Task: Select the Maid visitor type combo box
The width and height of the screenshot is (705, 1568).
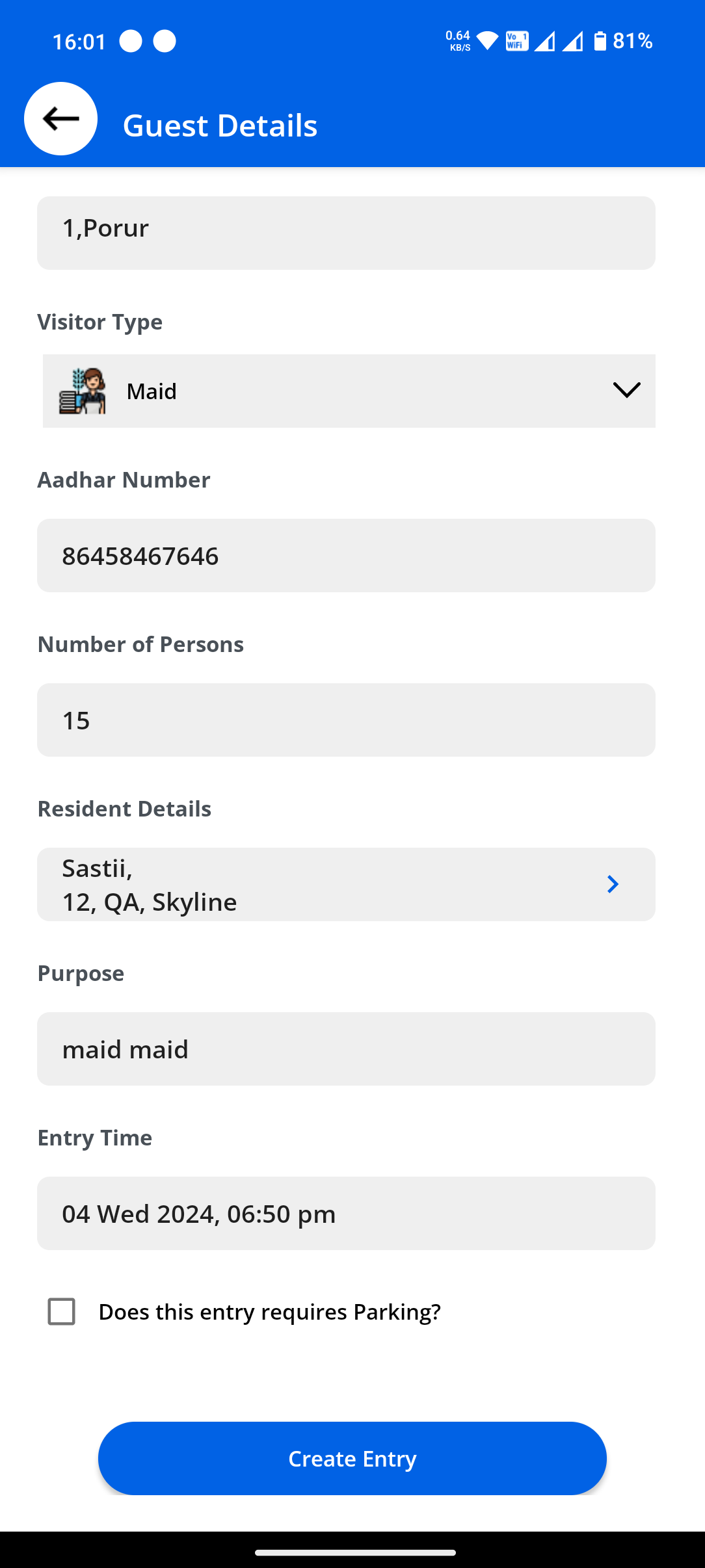Action: click(x=349, y=391)
